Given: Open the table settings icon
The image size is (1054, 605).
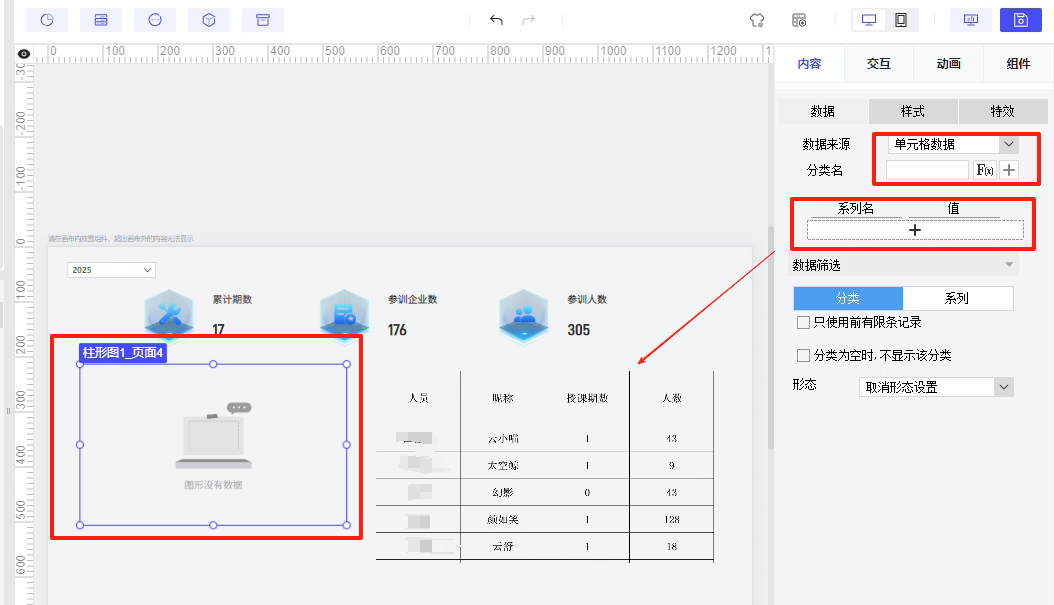Looking at the screenshot, I should (x=799, y=20).
